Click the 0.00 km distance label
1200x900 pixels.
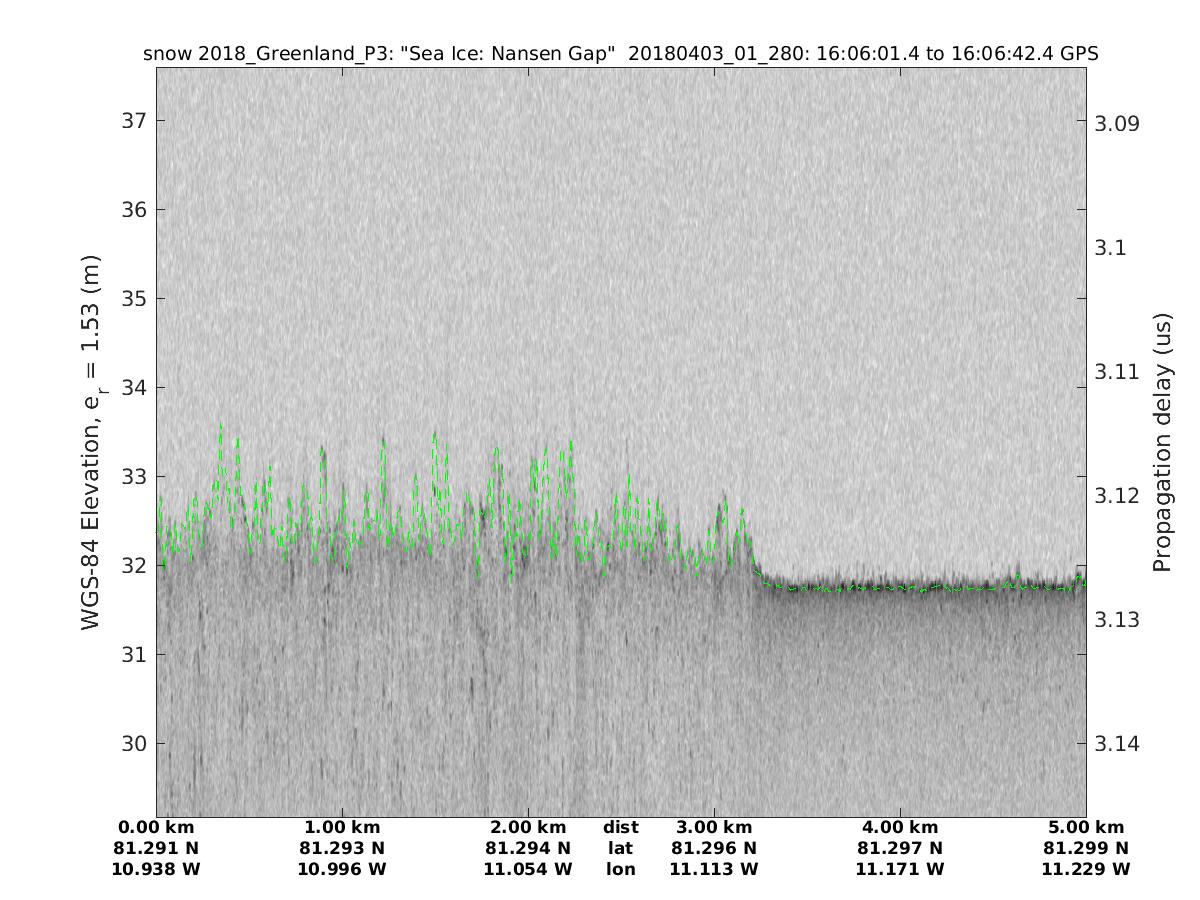tap(156, 828)
